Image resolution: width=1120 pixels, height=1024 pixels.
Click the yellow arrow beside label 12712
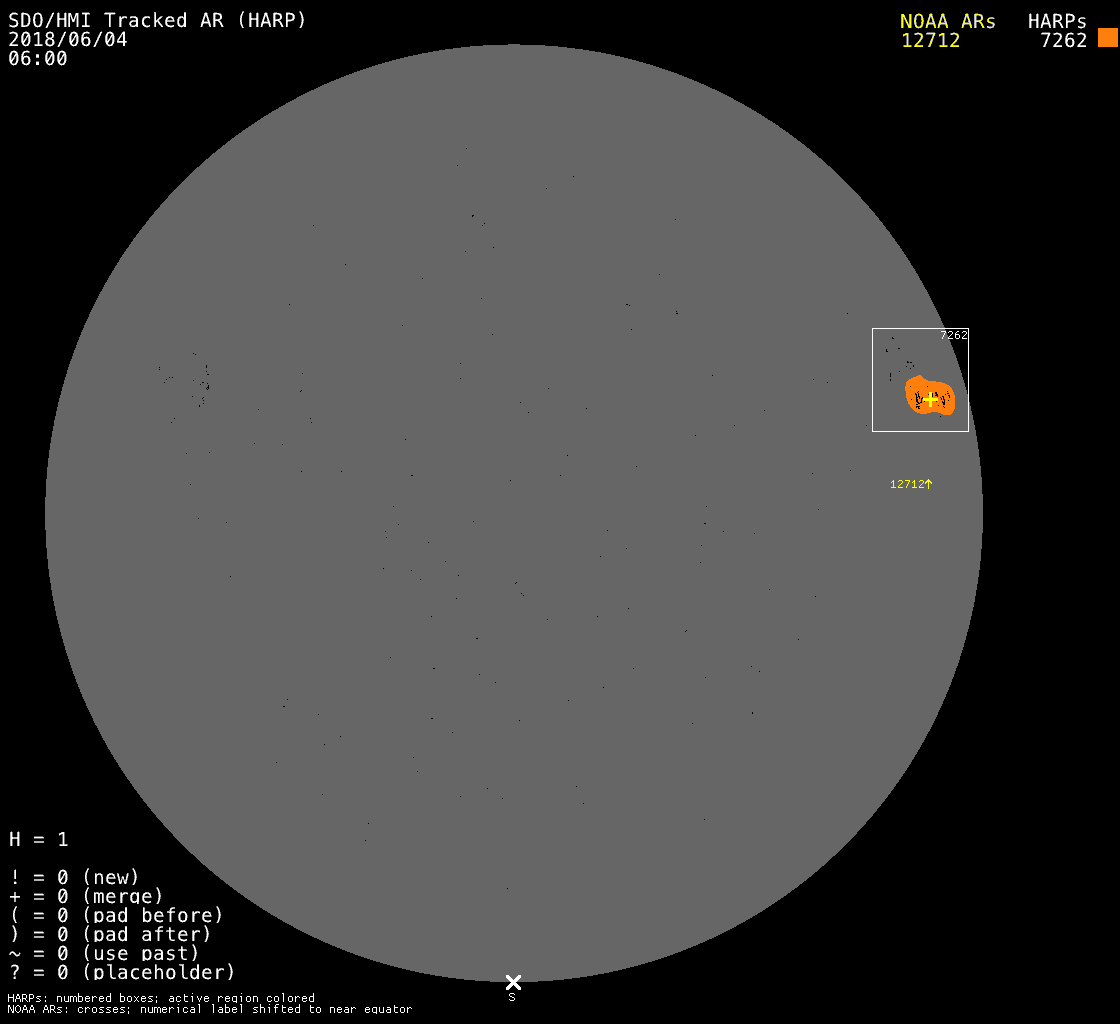928,484
